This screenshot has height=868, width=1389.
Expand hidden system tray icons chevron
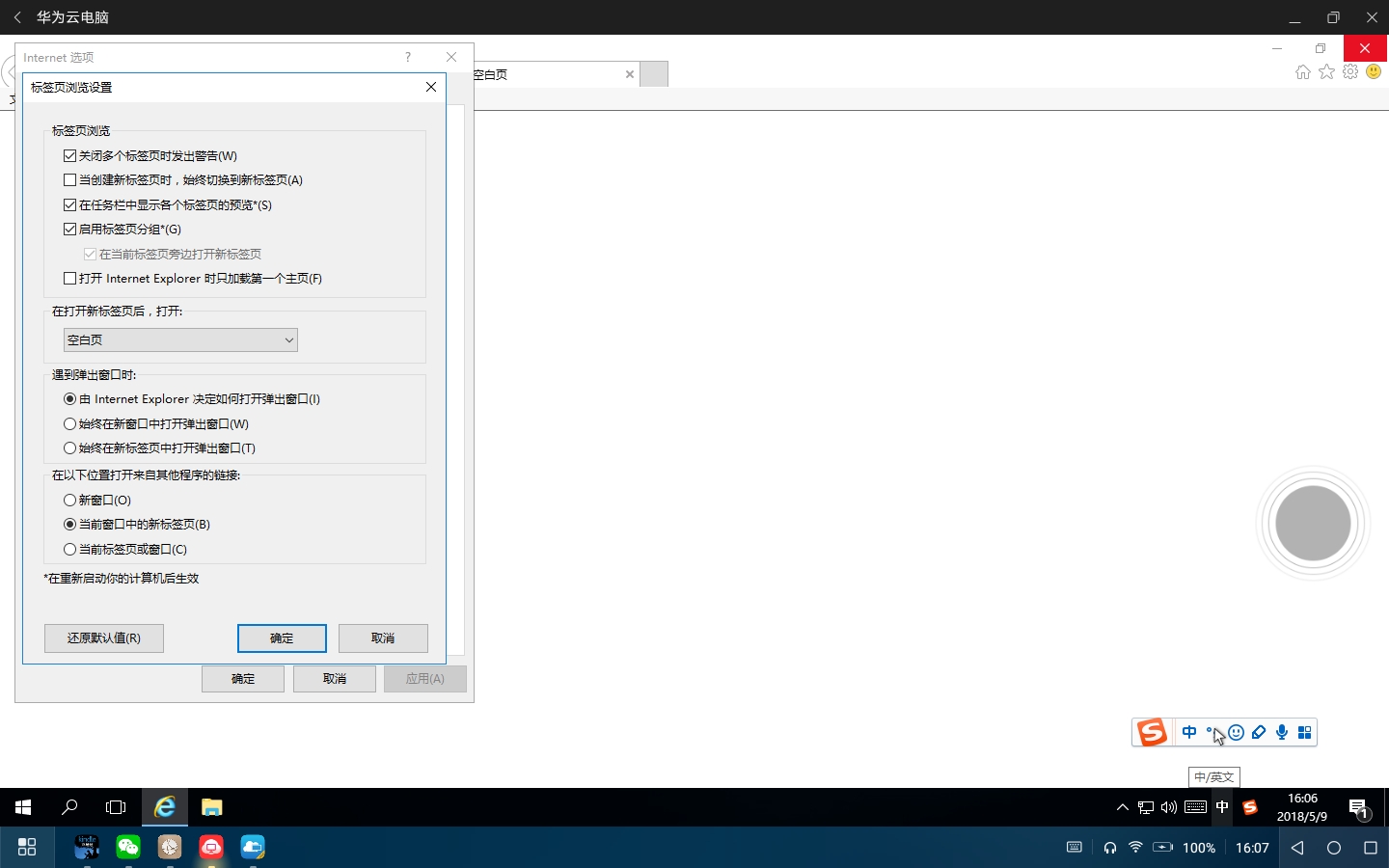click(x=1122, y=807)
